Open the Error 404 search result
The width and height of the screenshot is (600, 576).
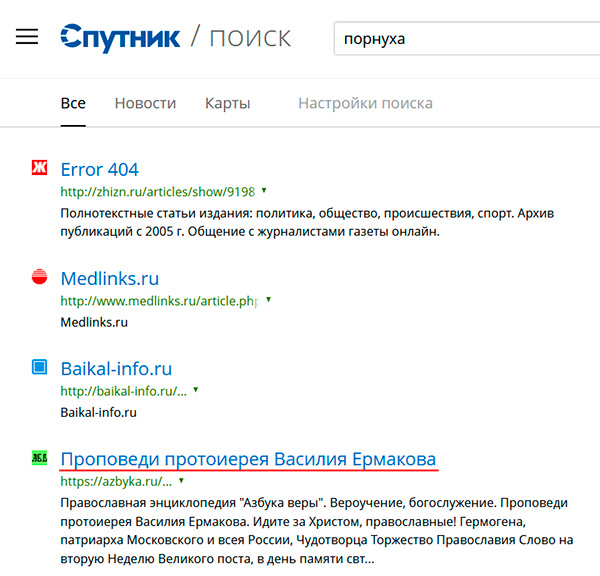pos(99,169)
